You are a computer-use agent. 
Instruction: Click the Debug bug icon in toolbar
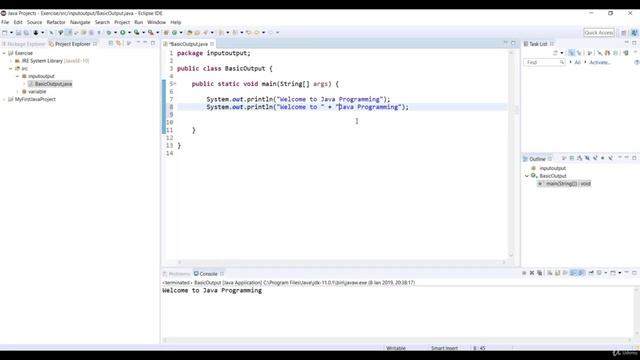[x=109, y=33]
